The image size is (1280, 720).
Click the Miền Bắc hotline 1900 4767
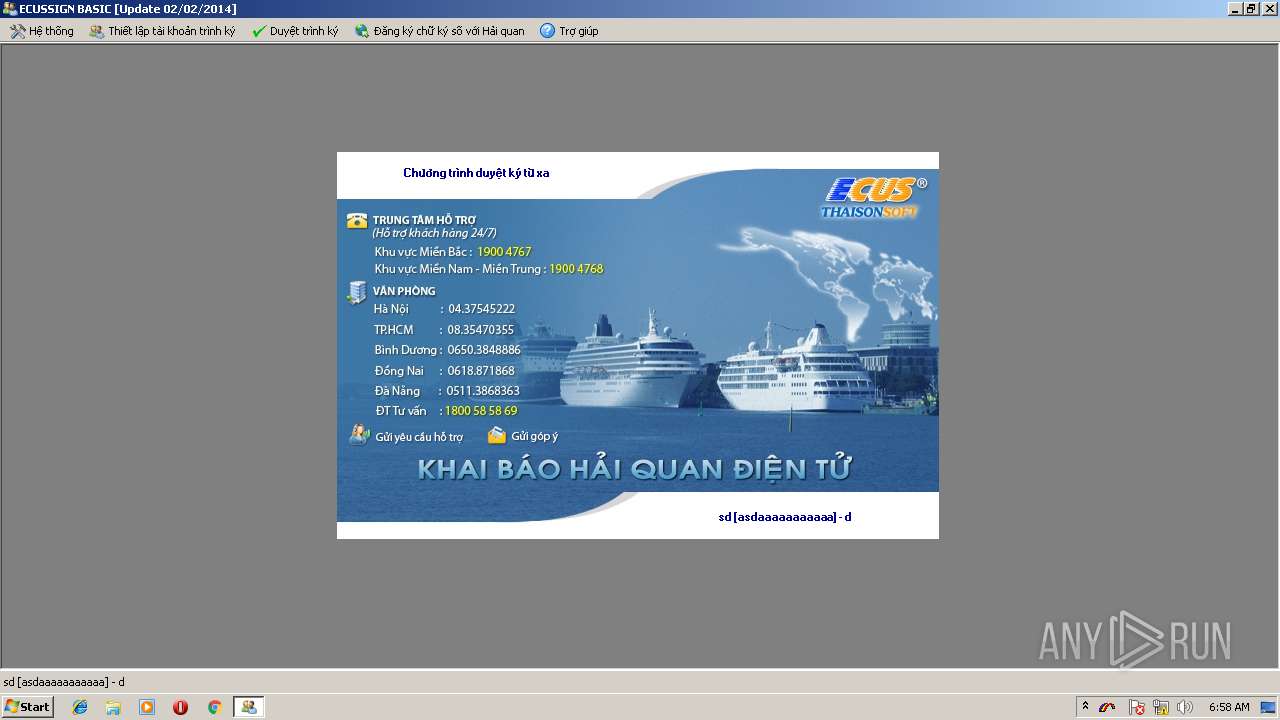(x=504, y=252)
